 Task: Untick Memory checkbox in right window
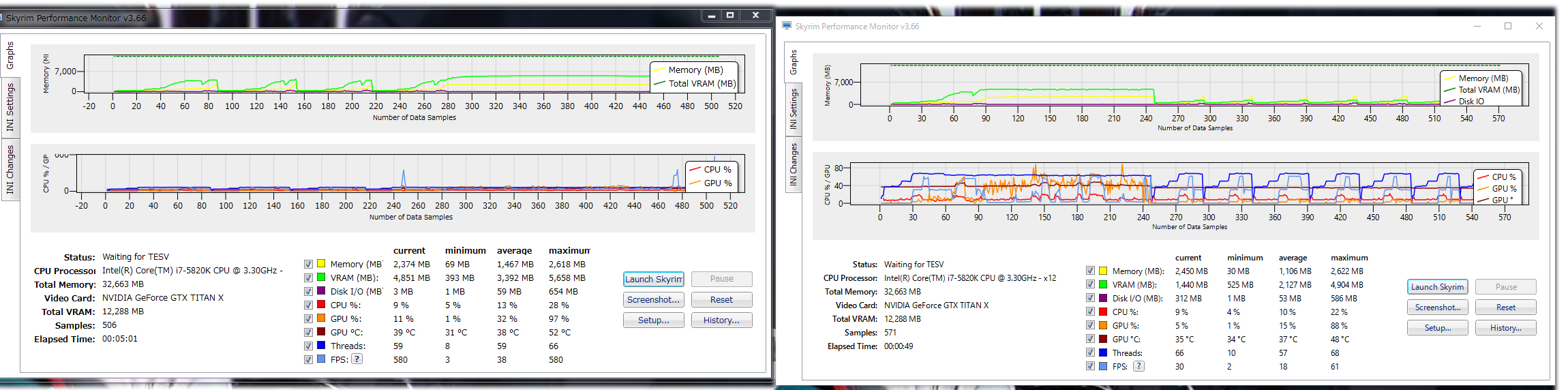pyautogui.click(x=1090, y=271)
